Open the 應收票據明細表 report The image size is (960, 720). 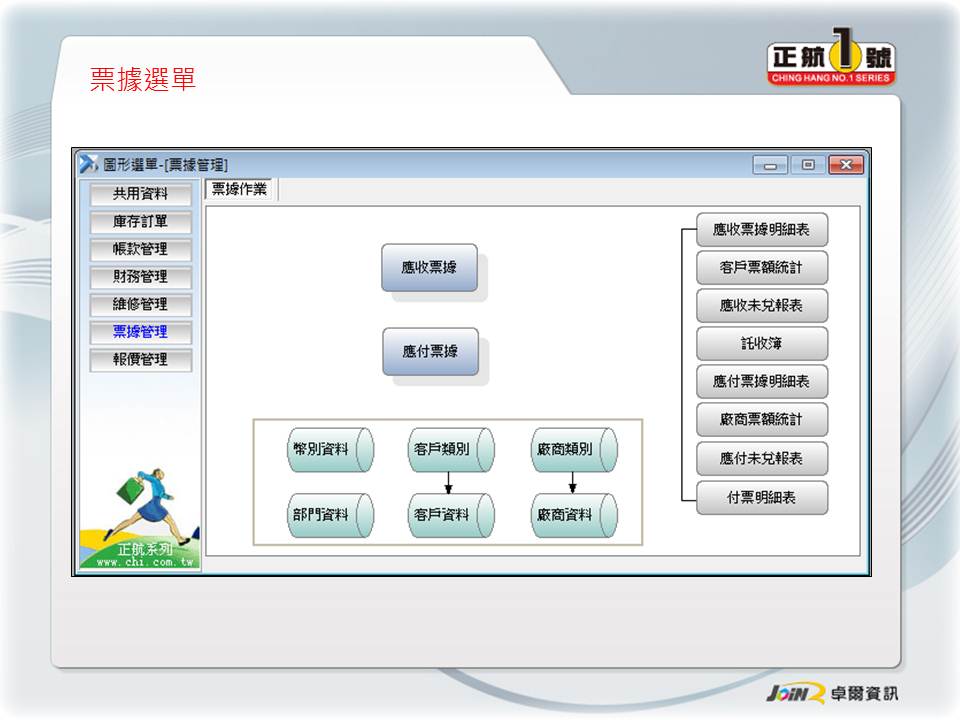click(x=762, y=230)
